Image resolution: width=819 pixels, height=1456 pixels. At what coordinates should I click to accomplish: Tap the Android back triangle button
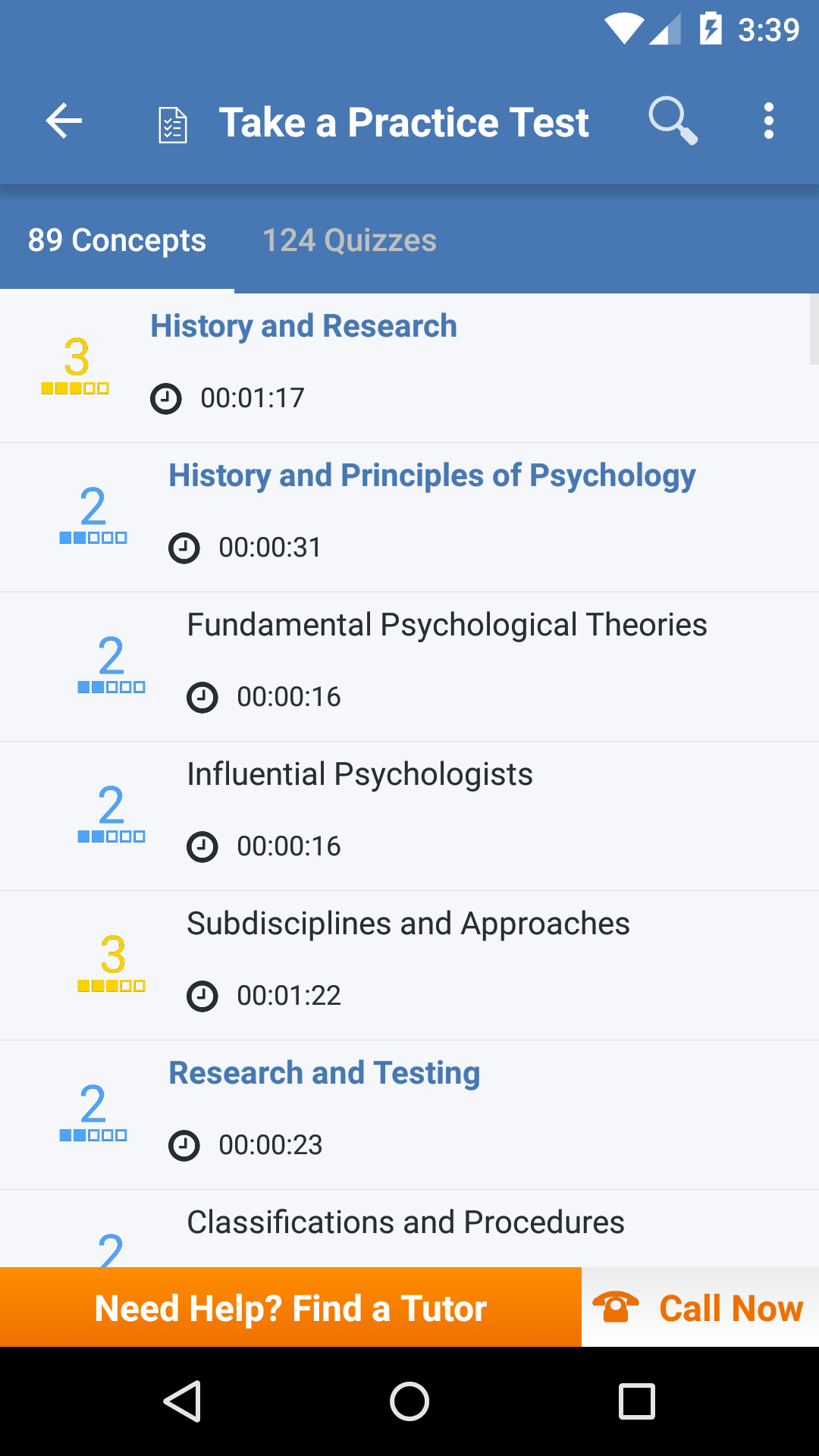[x=182, y=1401]
